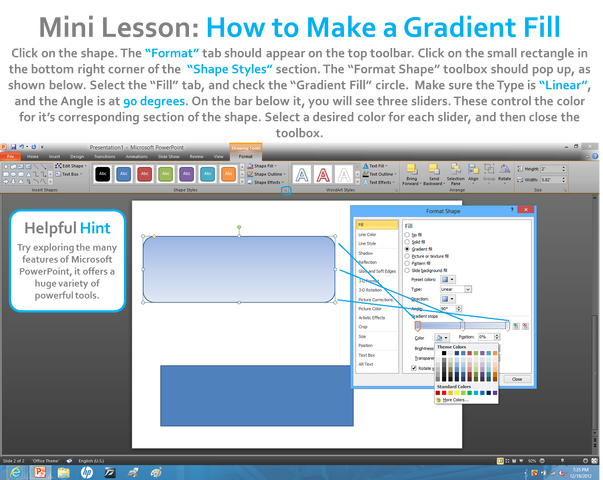
Task: Click the Text Box button in Insert Shapes
Action: [69, 174]
